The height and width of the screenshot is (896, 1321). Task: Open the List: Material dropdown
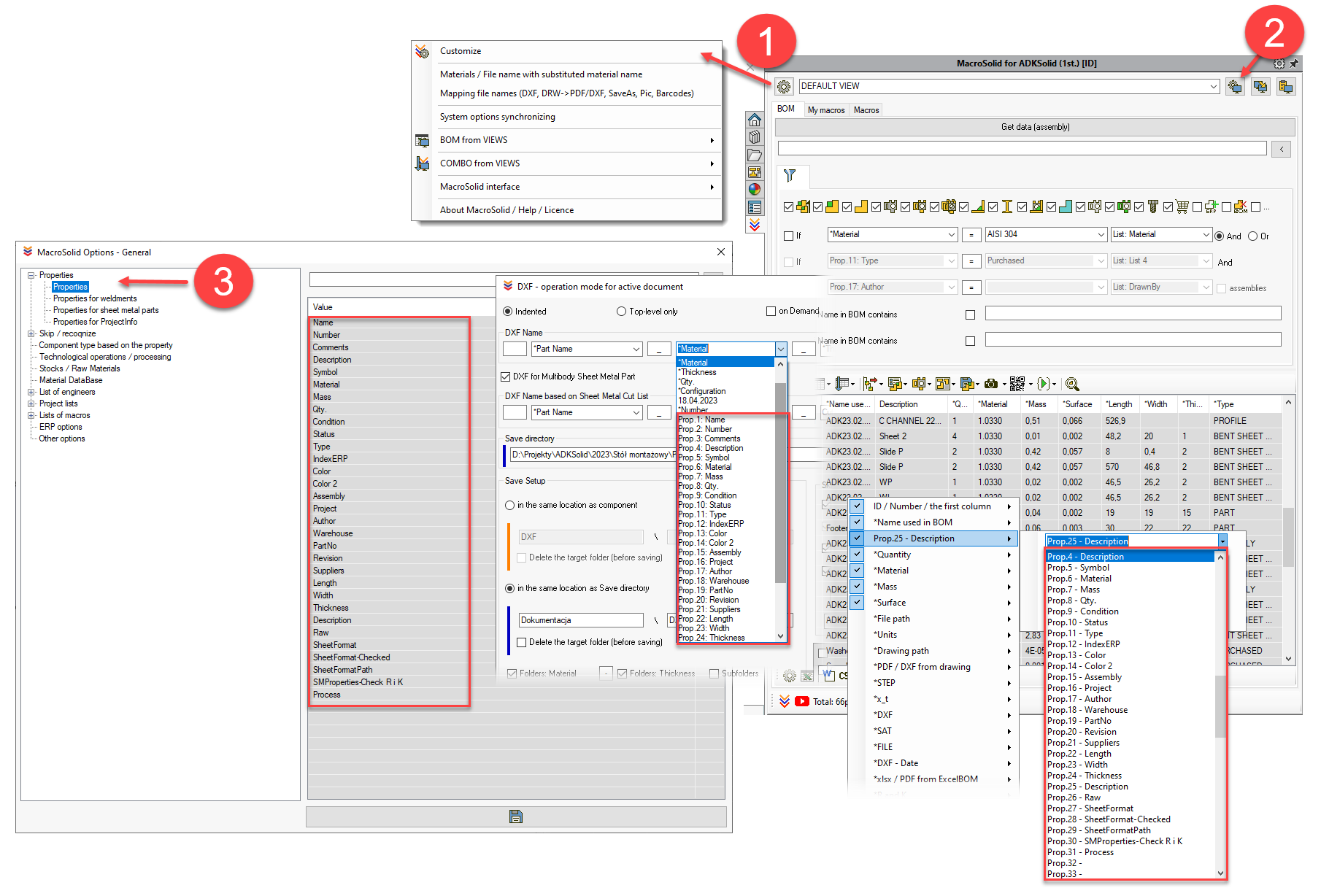tap(1206, 235)
